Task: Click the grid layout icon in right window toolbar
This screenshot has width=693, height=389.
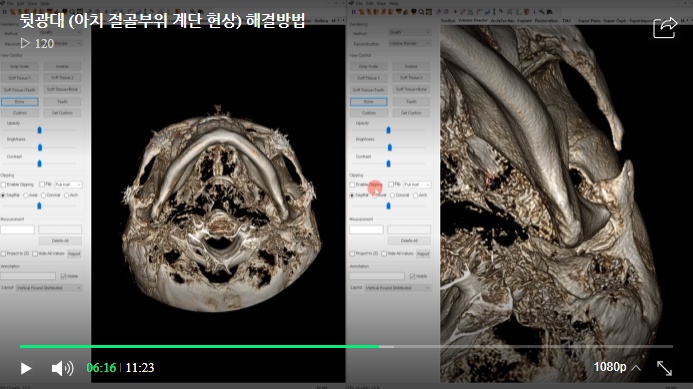Action: coord(429,12)
